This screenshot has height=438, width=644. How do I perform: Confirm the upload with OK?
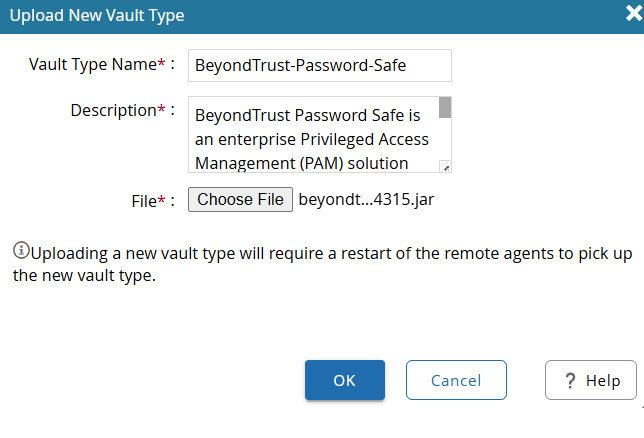point(345,380)
